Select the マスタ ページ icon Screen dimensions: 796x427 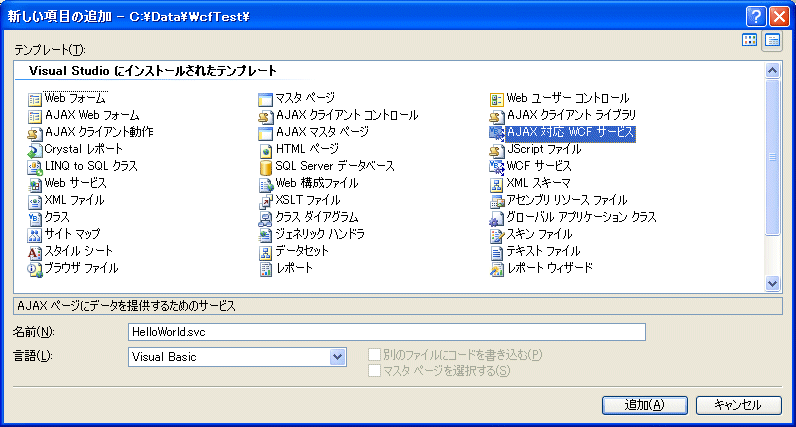tap(266, 100)
